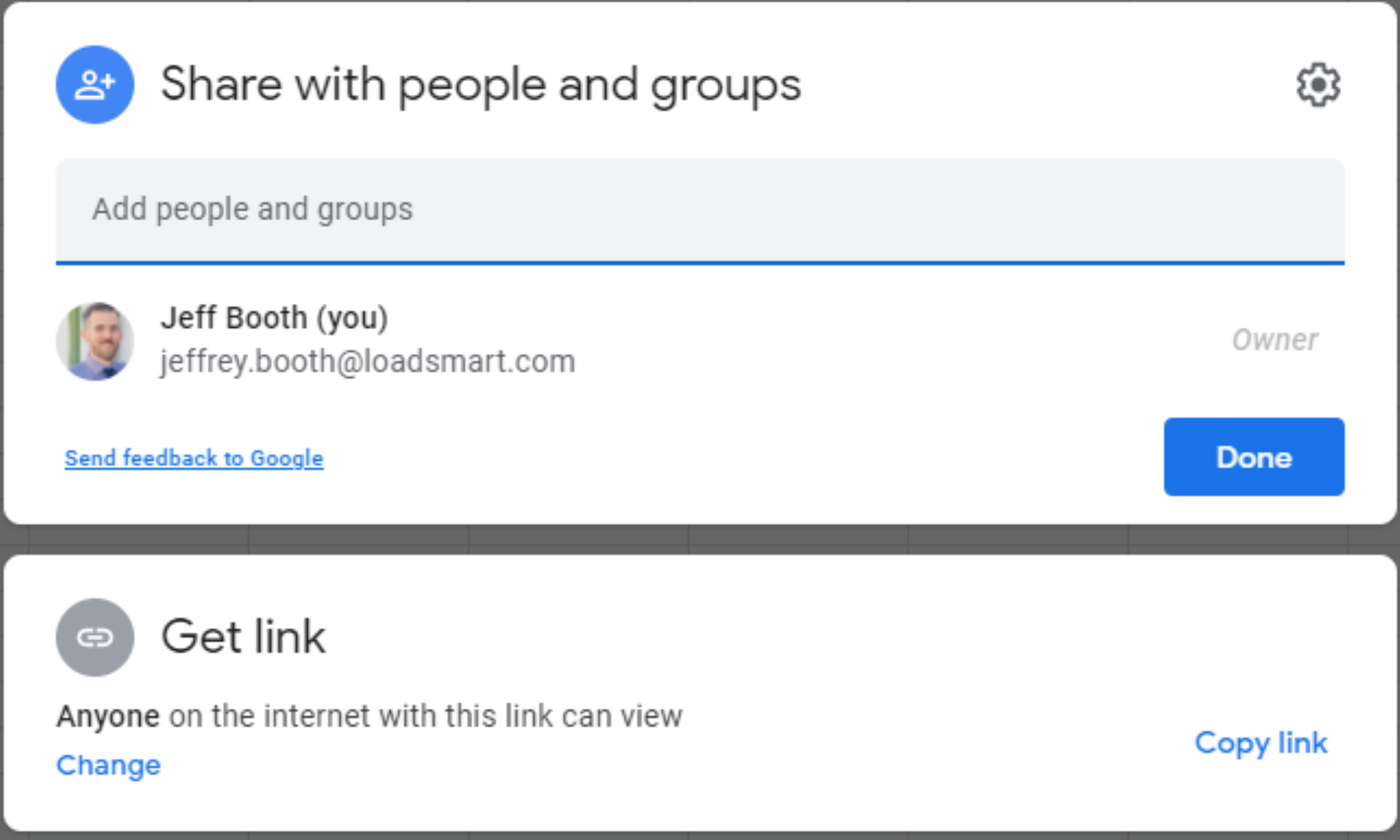Screen dimensions: 1400x840
Task: Click the blue add-person share icon
Action: click(95, 84)
